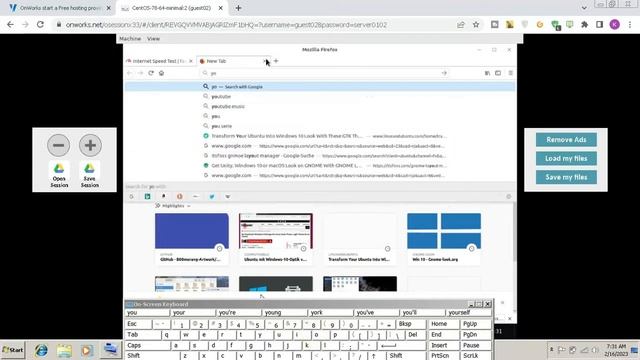Toggle Insert key on on-screen keyboard
Screen dimensions: 640x360
pyautogui.click(x=444, y=345)
